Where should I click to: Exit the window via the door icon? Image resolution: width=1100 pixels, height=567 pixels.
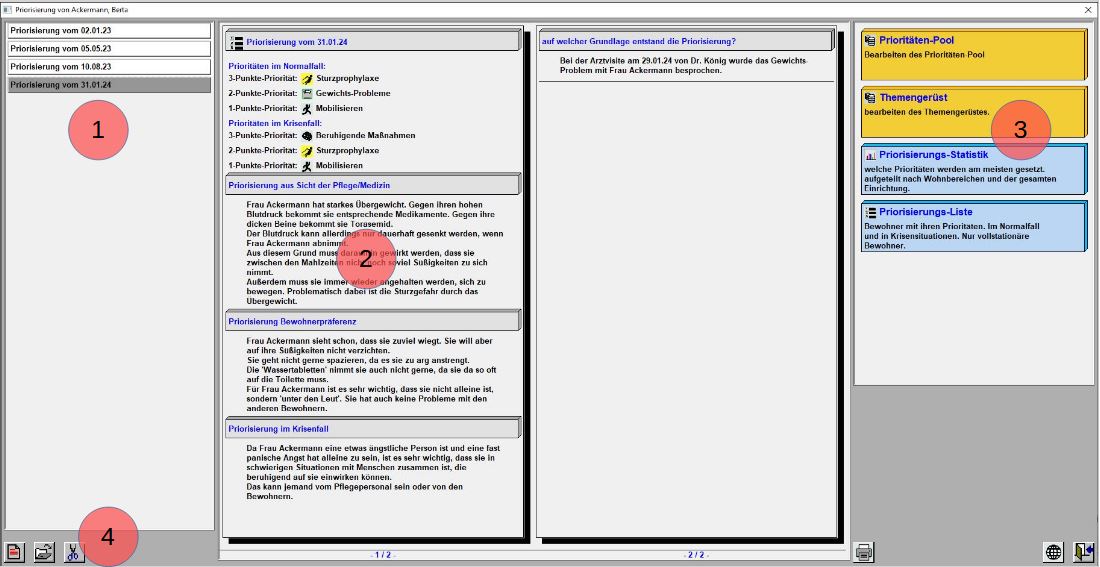[x=1083, y=552]
